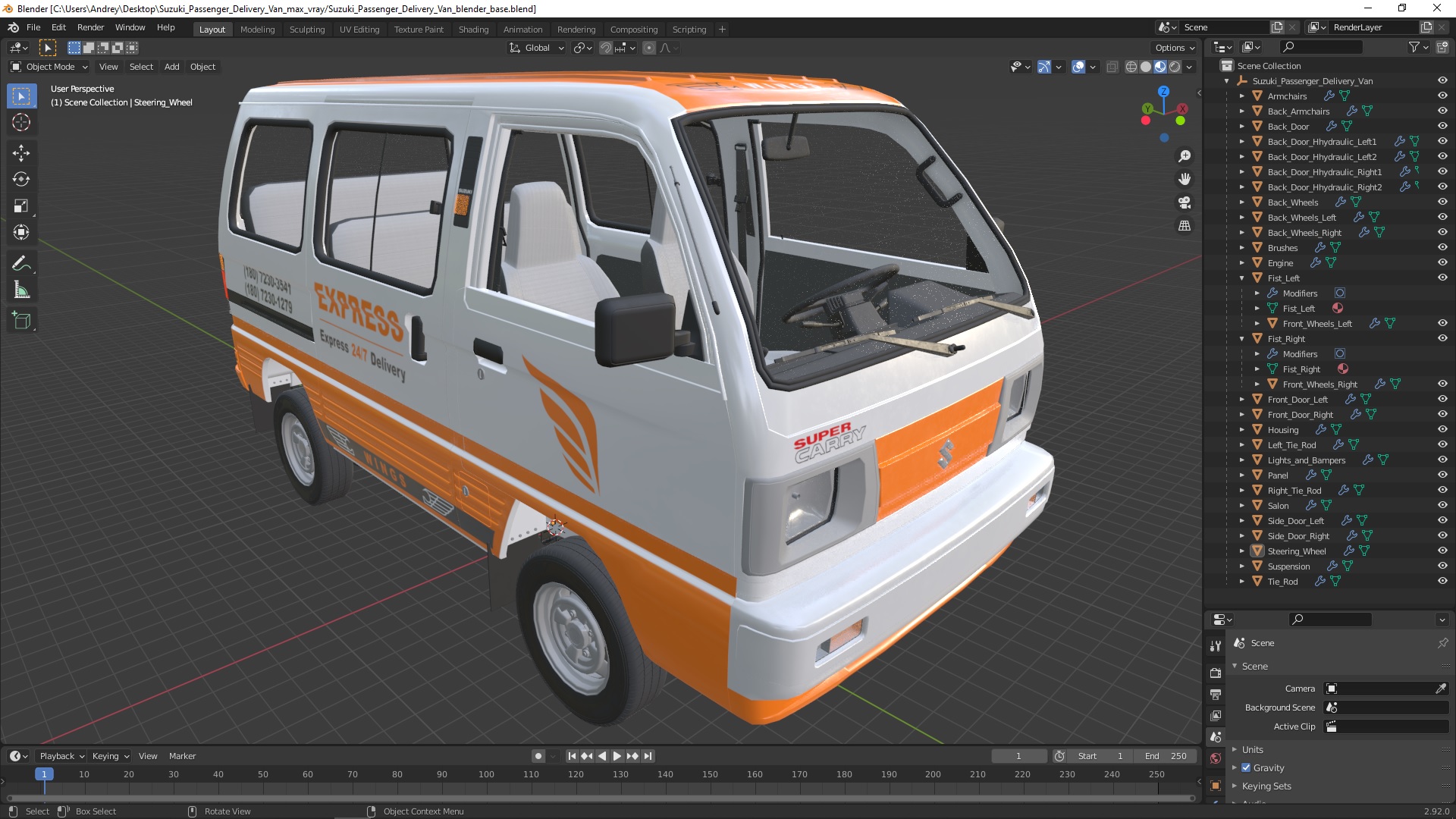Jump to the timeline end frame

click(x=648, y=756)
